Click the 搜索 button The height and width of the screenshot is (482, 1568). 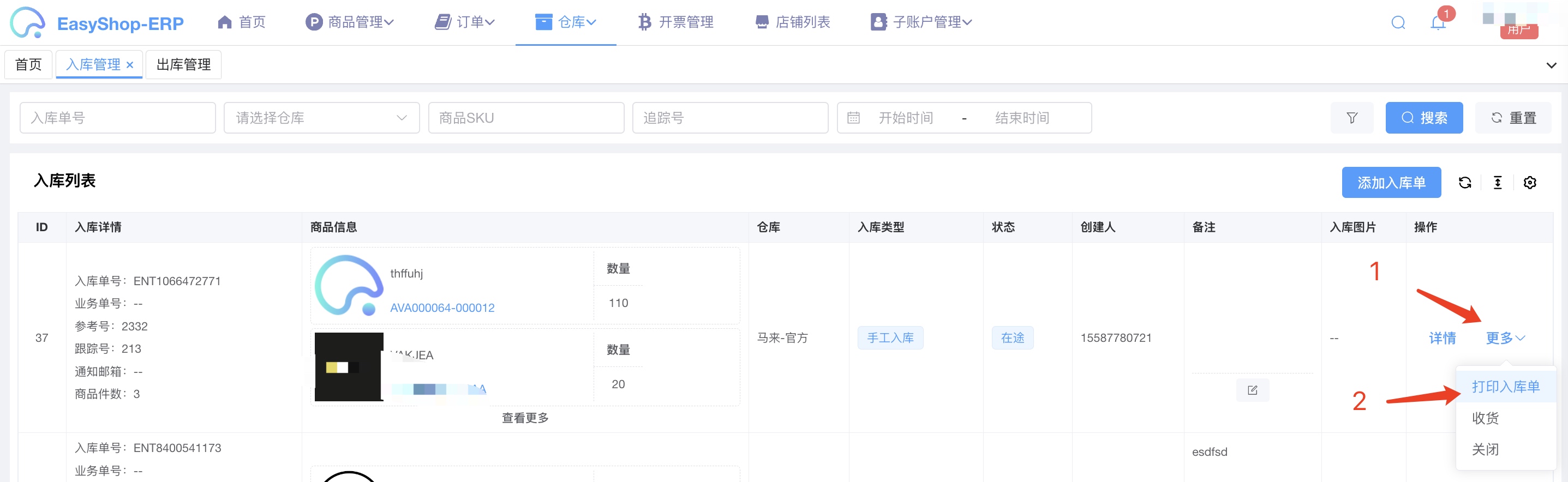pos(1424,117)
